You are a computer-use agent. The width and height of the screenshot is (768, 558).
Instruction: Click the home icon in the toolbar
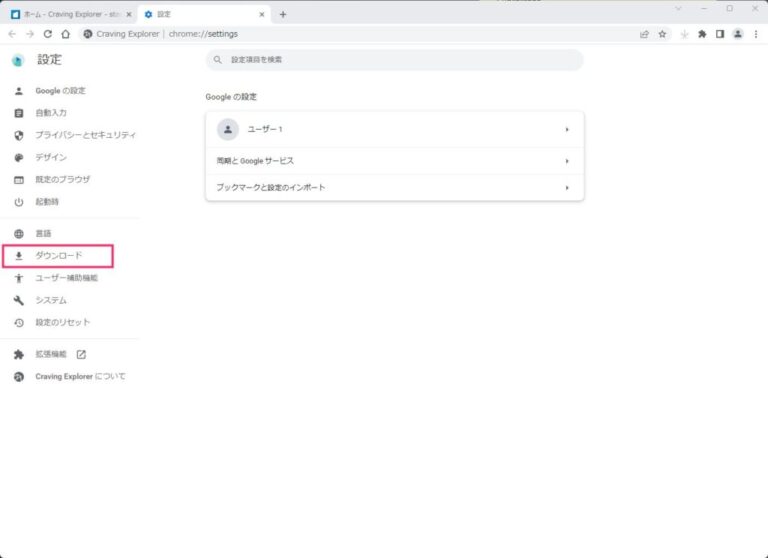[65, 34]
